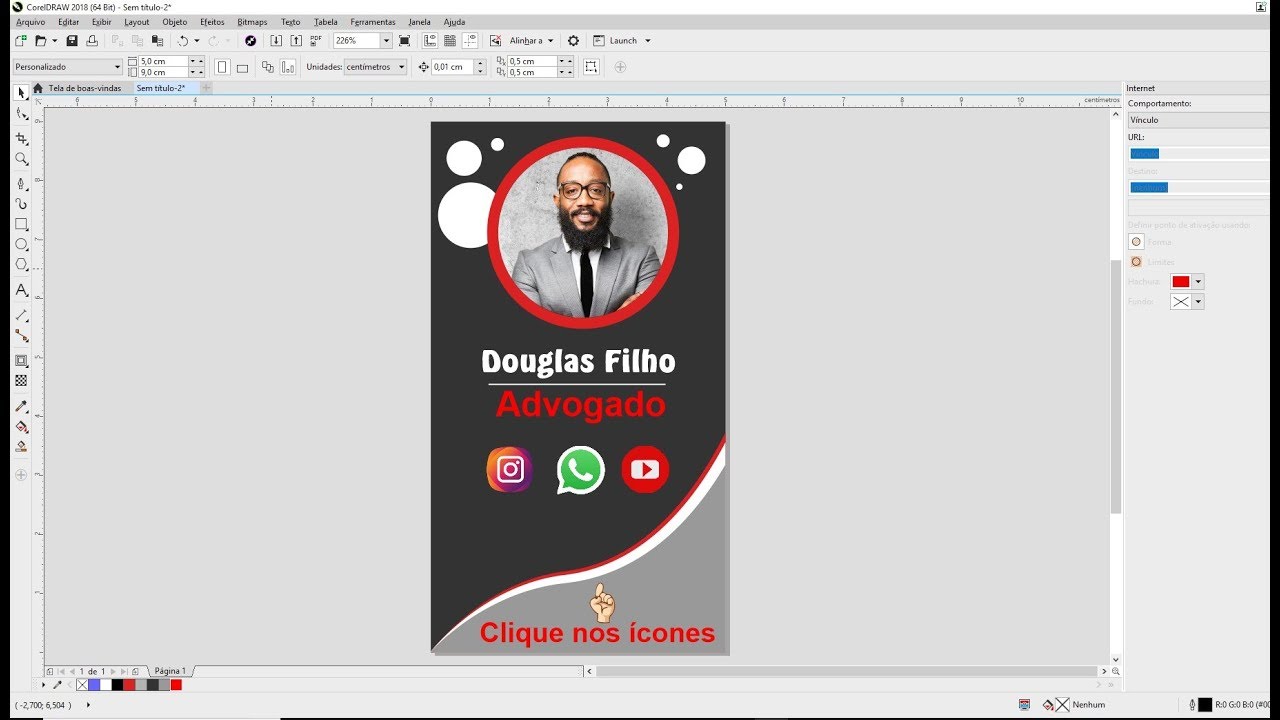Switch to Tela de boas-vindas tab
Screen dimensions: 1280x720
(x=85, y=88)
